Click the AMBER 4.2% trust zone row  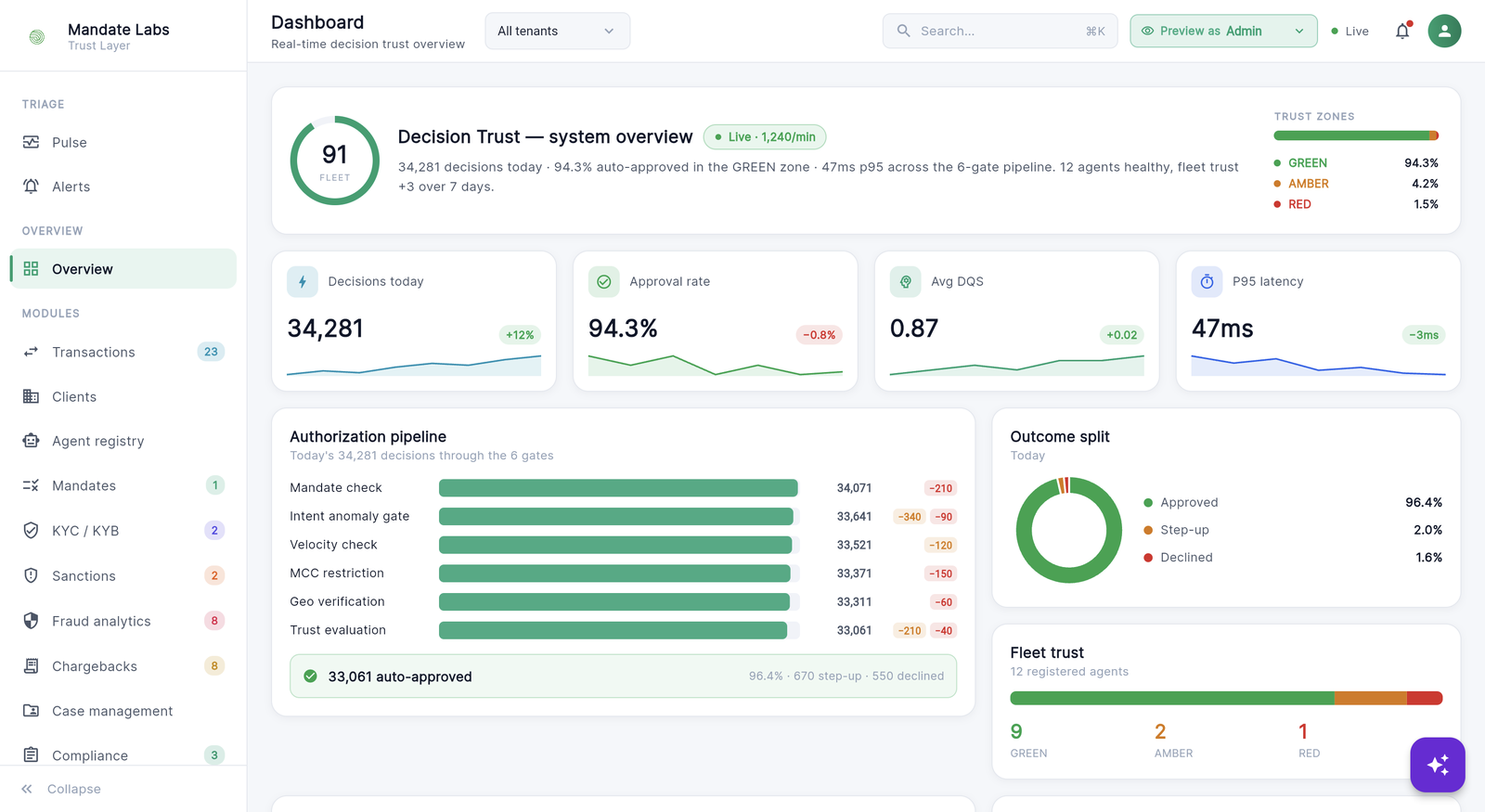(1356, 184)
